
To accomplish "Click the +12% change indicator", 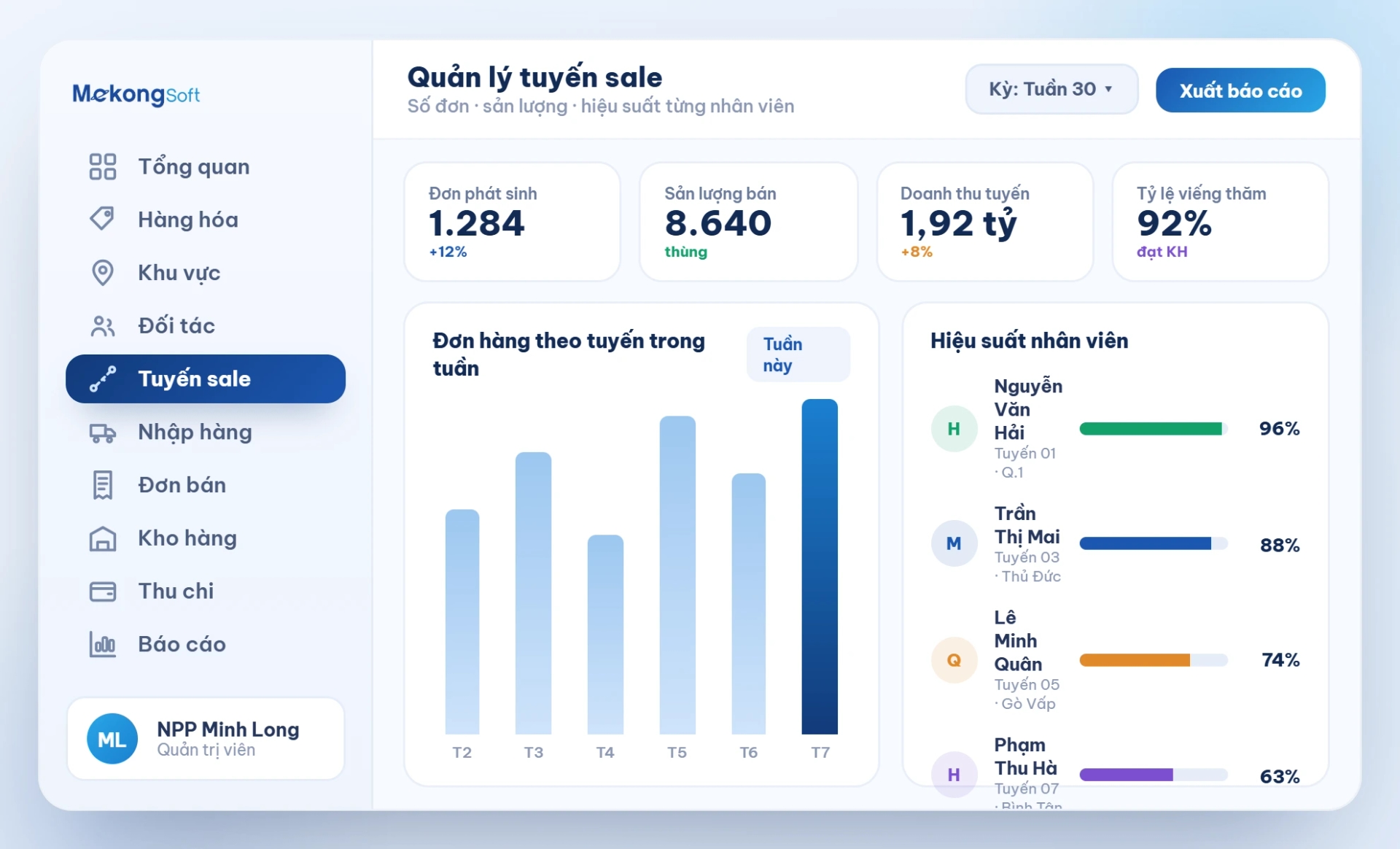I will pyautogui.click(x=448, y=252).
